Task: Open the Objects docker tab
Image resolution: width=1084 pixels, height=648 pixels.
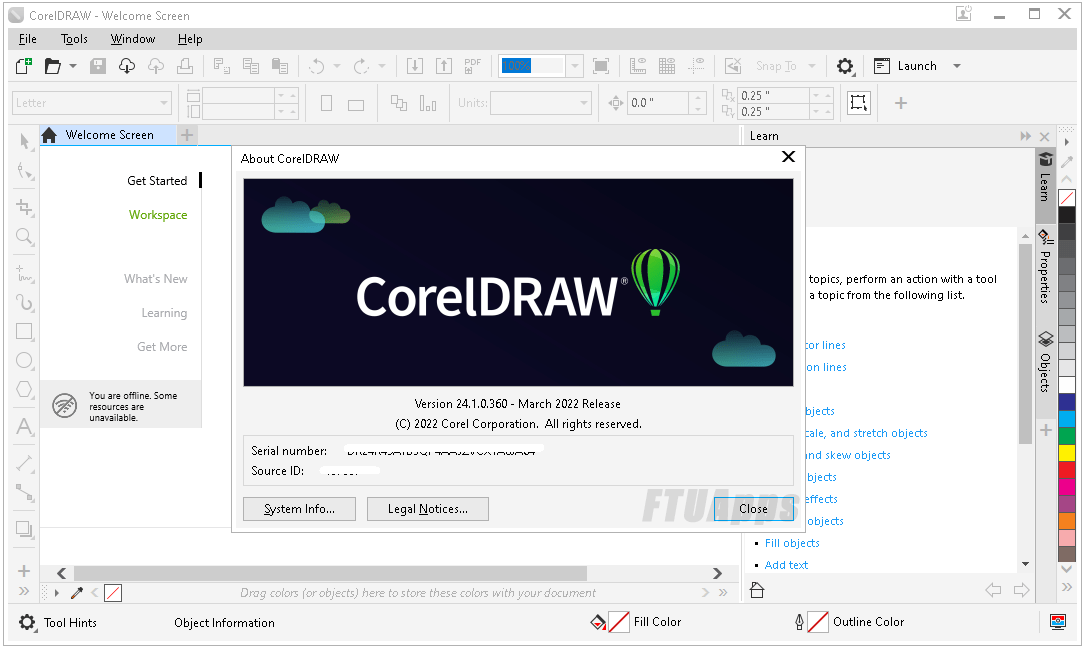Action: [x=1045, y=362]
